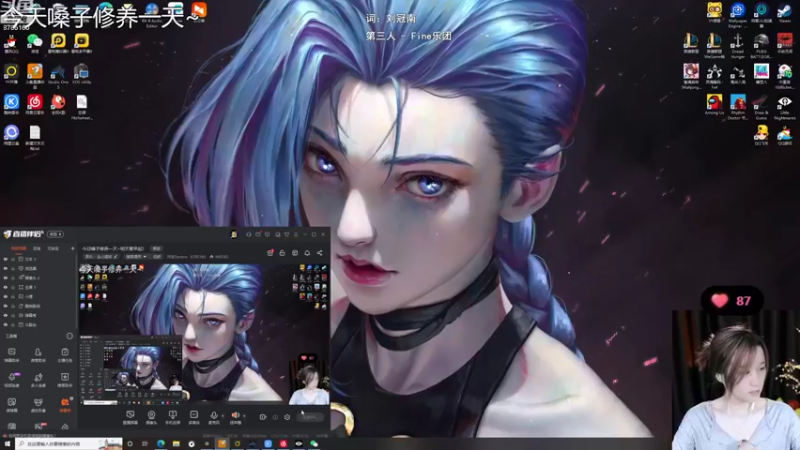Open the user avatar in companion title bar
The width and height of the screenshot is (800, 450).
[x=234, y=235]
